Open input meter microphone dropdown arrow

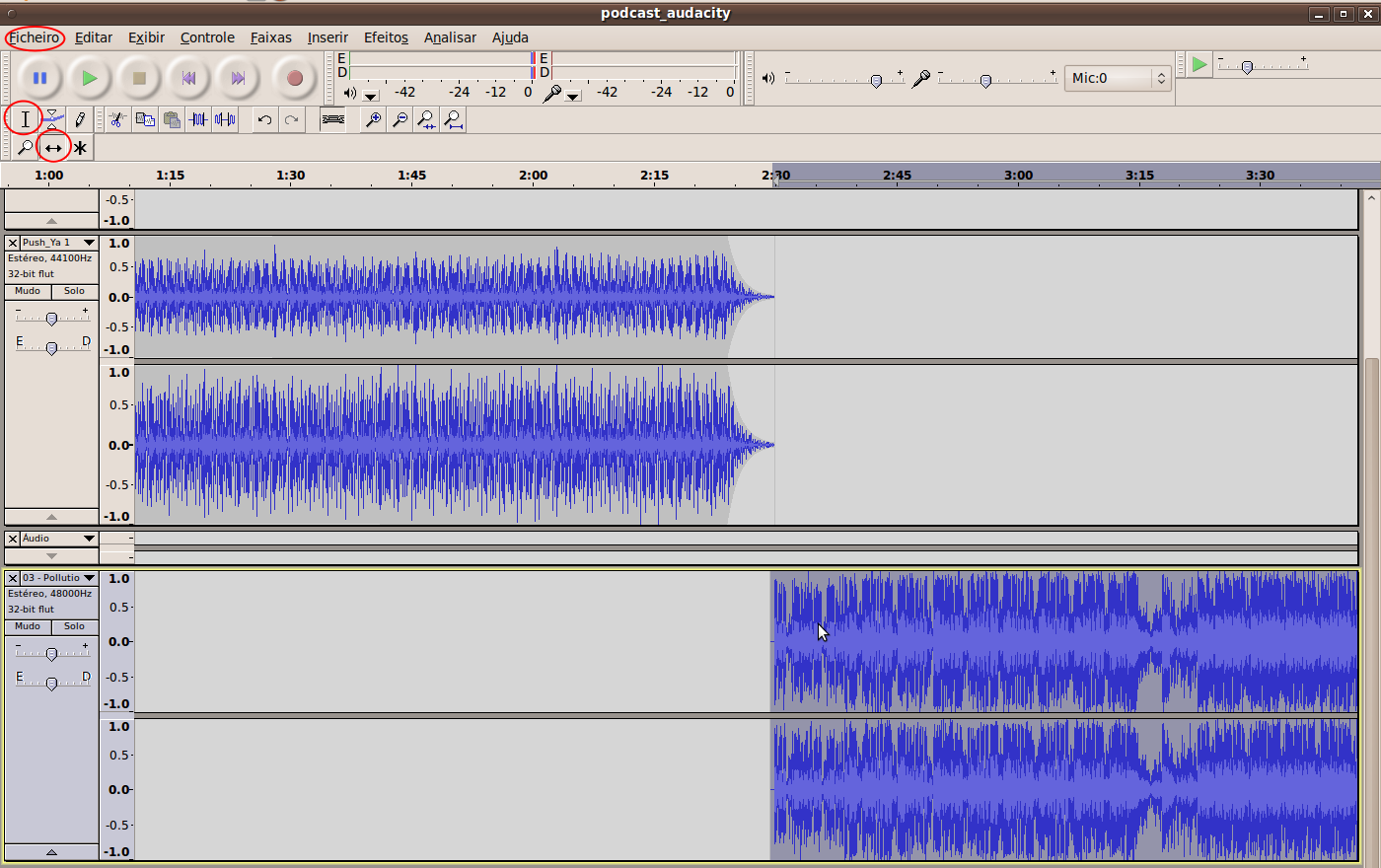coord(573,96)
